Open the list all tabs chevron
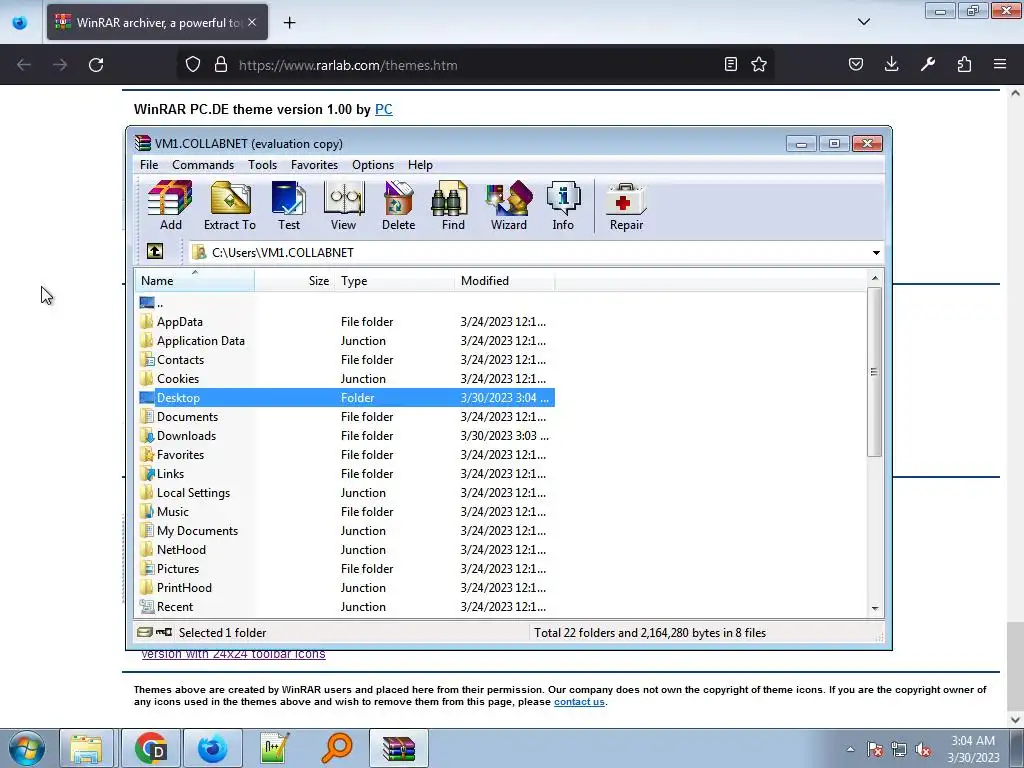This screenshot has height=768, width=1024. (864, 22)
